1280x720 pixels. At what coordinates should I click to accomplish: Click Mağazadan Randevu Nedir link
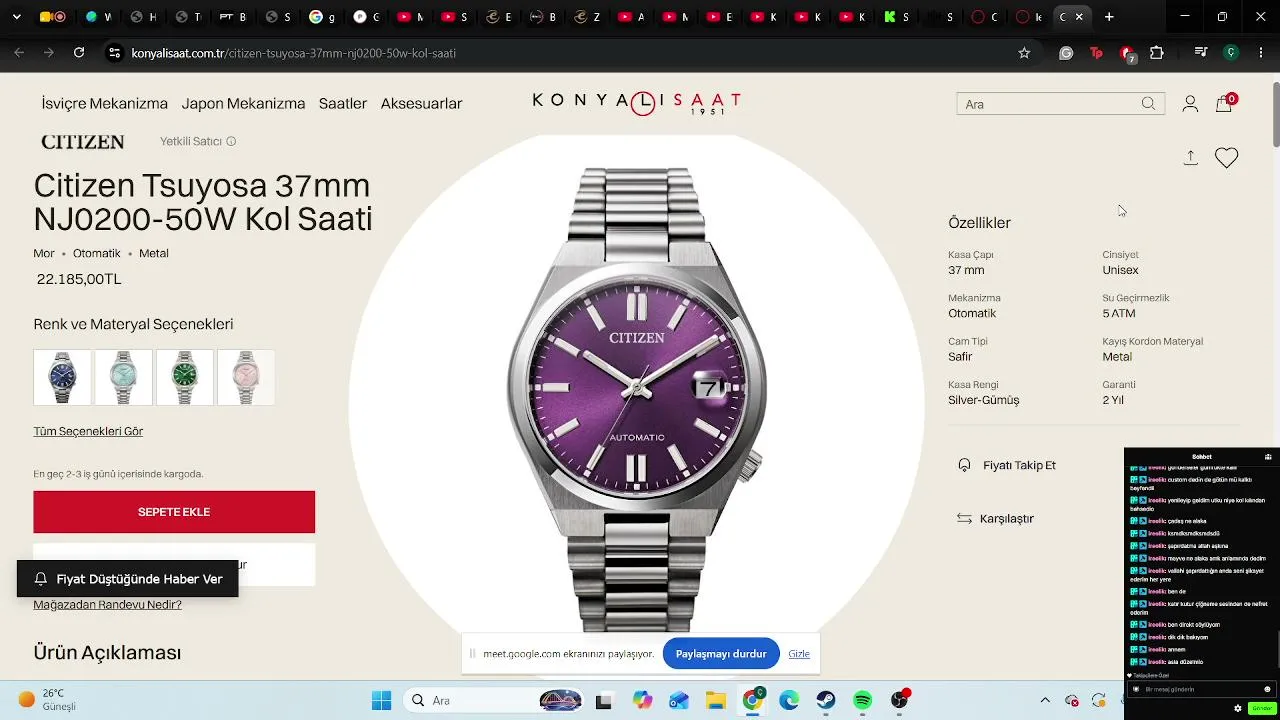pos(107,604)
